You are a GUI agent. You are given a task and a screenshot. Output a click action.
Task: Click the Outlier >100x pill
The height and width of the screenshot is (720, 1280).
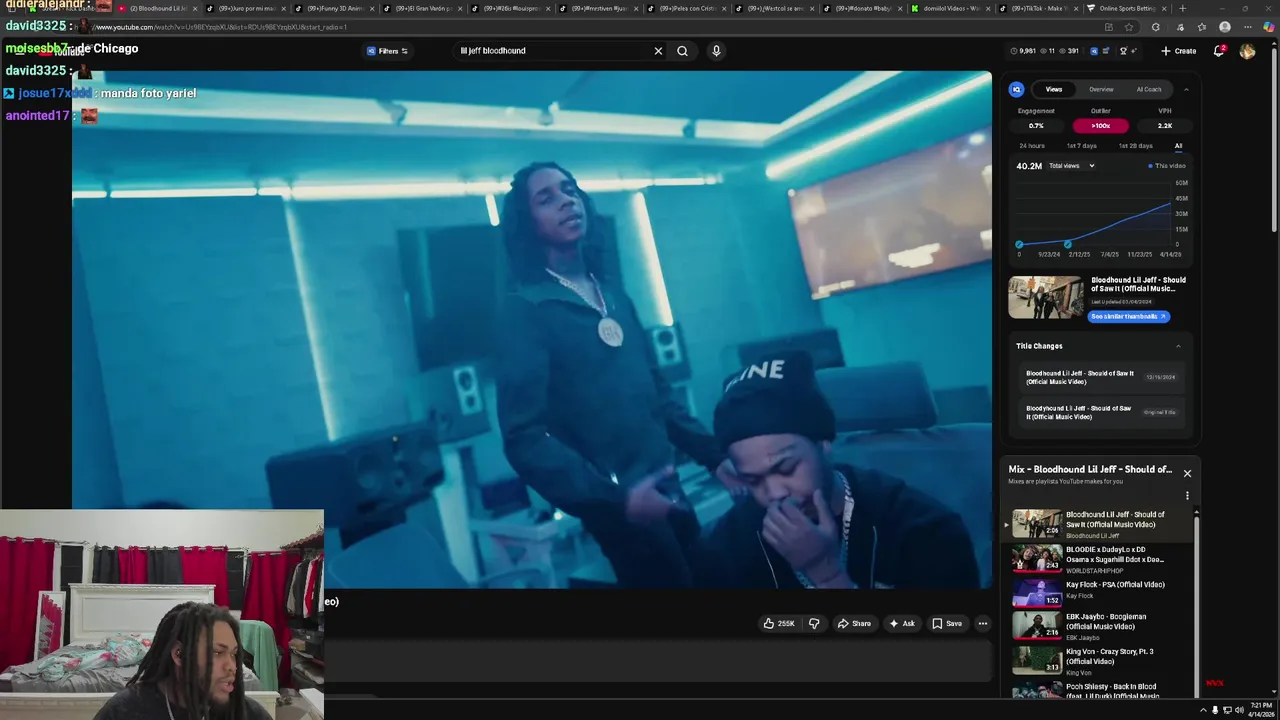pos(1101,126)
